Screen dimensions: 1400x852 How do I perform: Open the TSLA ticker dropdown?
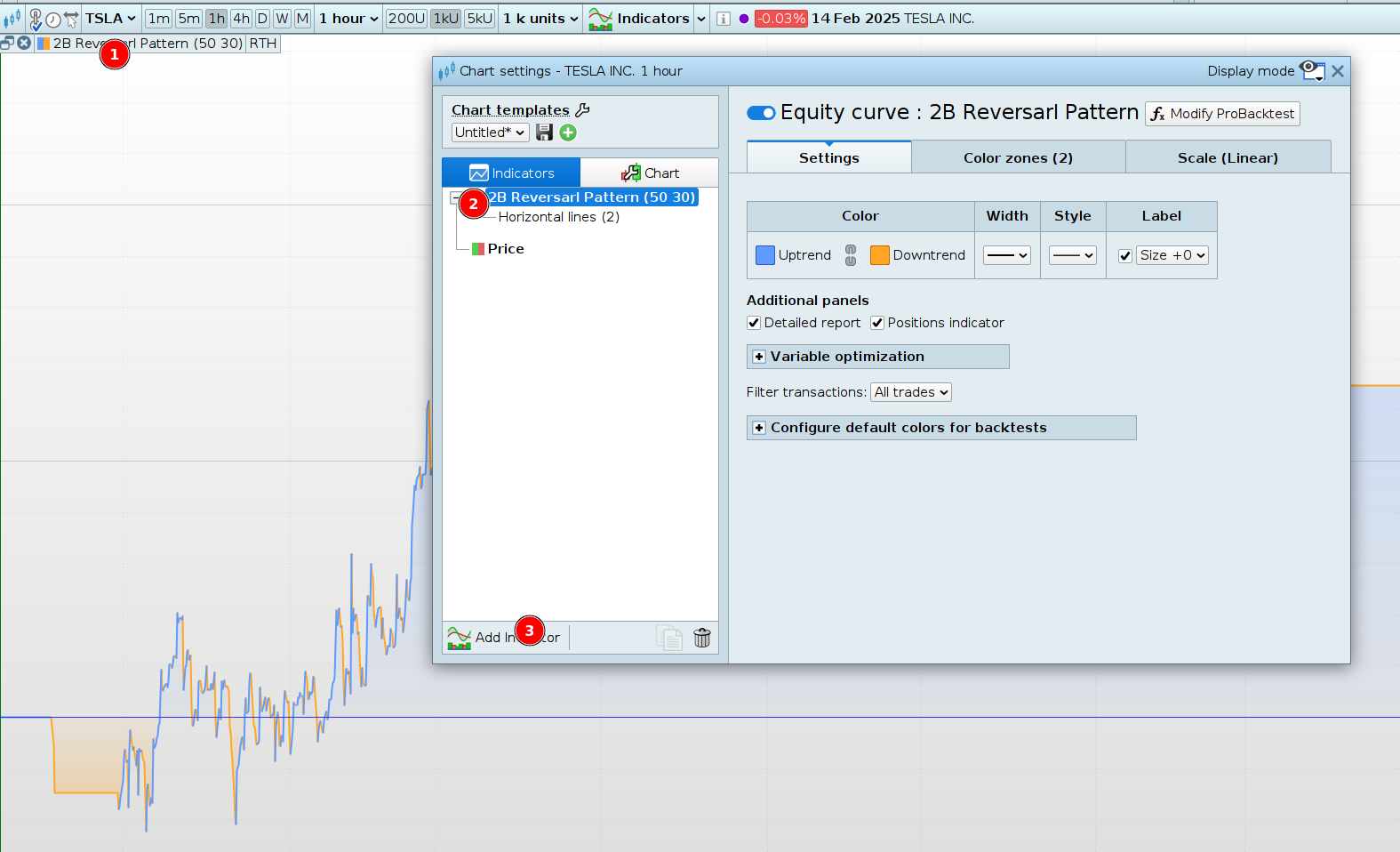coord(111,19)
